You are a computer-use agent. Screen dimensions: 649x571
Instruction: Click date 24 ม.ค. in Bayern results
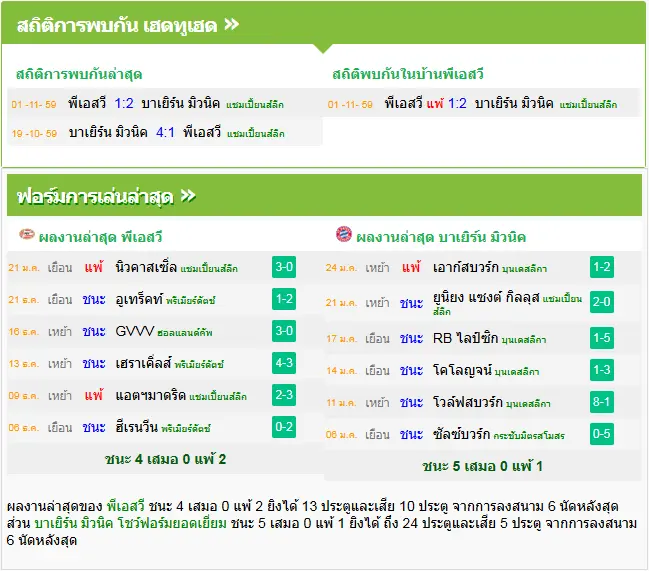[x=341, y=268]
